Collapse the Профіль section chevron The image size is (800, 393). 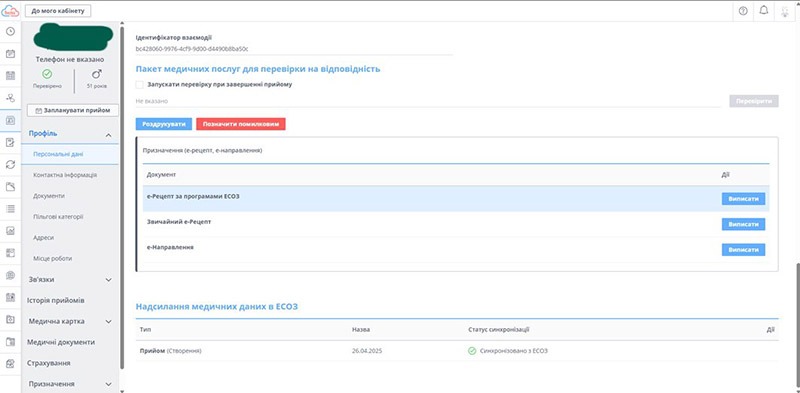pos(108,135)
